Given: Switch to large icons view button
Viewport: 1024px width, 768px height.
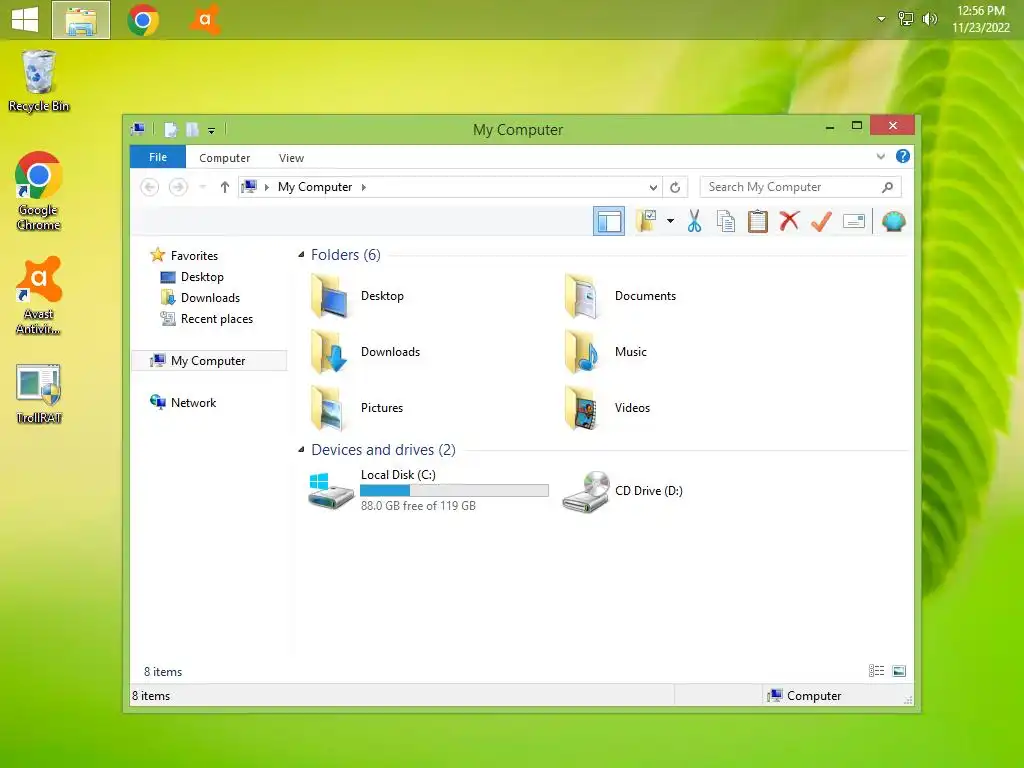Looking at the screenshot, I should pyautogui.click(x=899, y=671).
